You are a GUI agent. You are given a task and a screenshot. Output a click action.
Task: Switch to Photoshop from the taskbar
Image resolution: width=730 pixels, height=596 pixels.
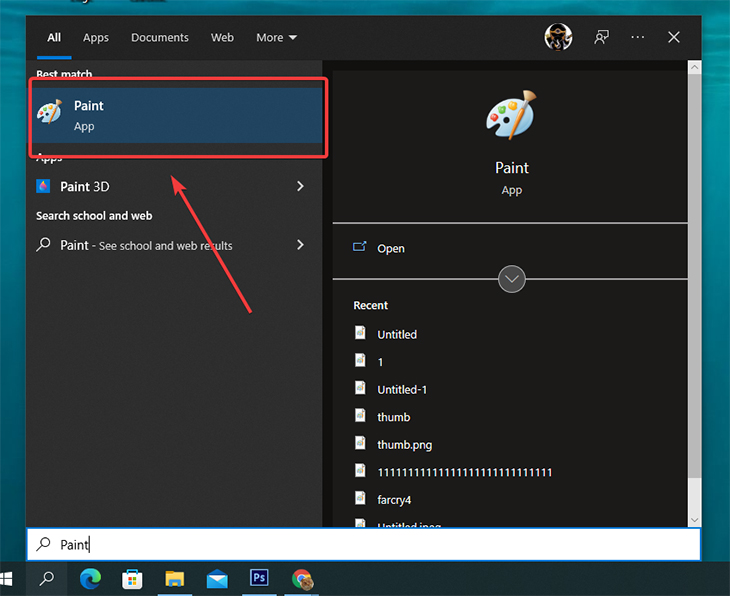259,578
